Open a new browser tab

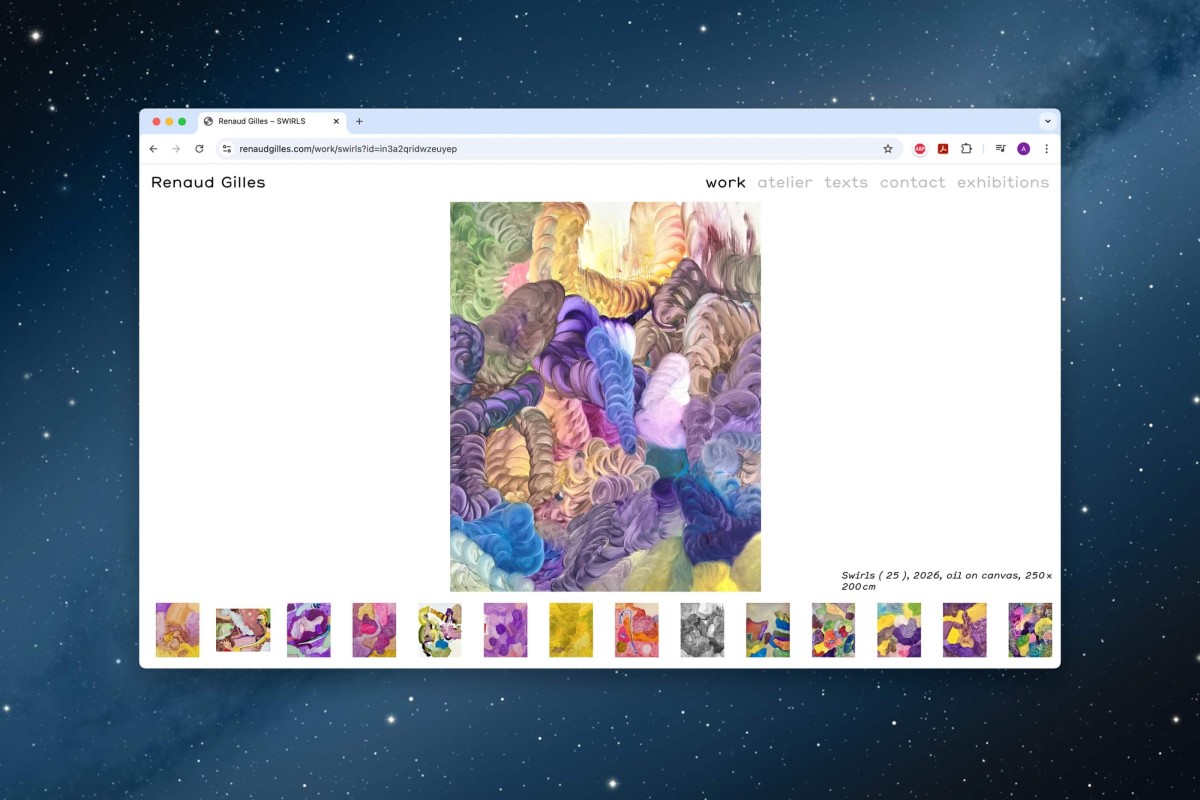(359, 122)
